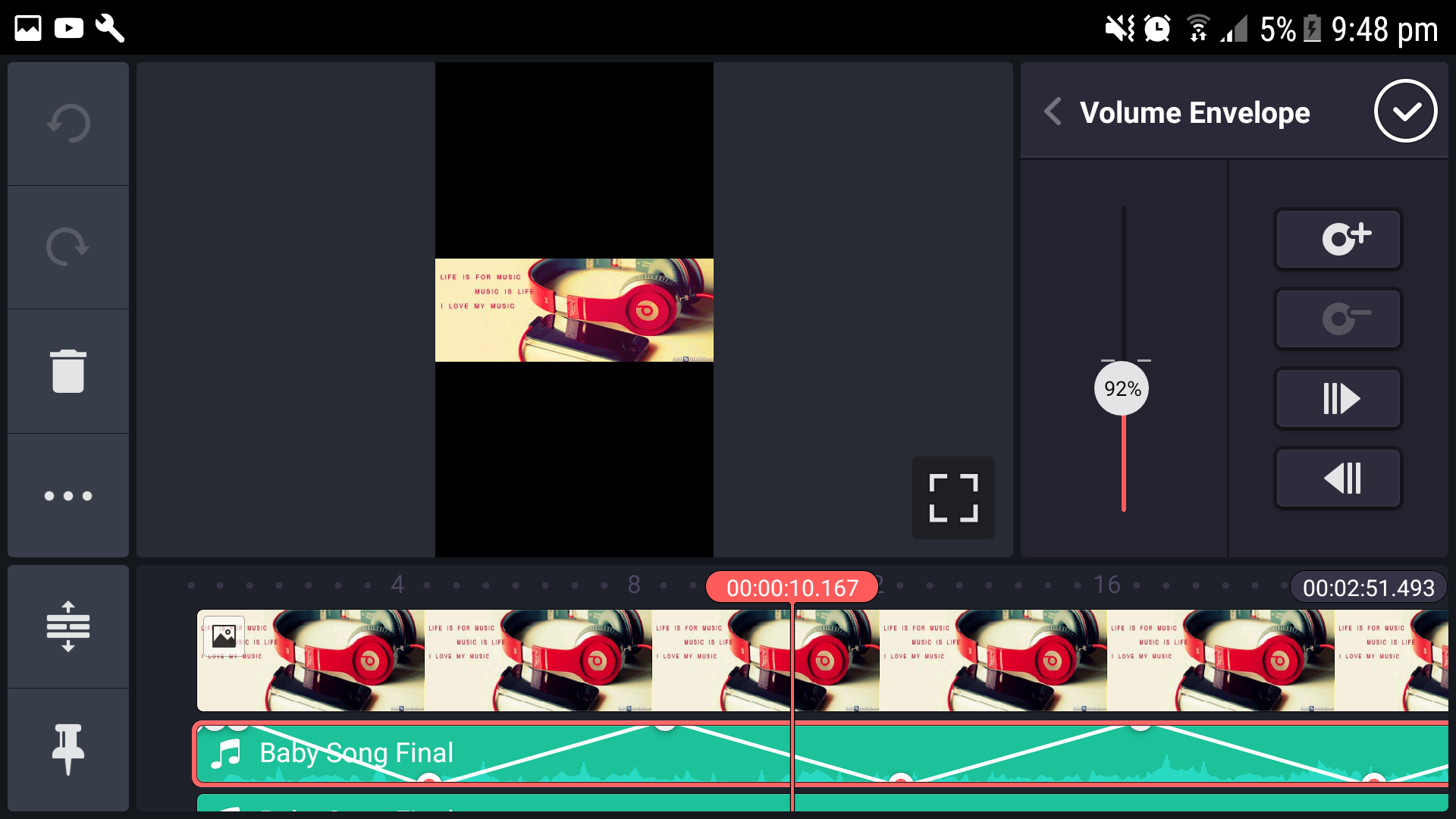Confirm Volume Envelope with the checkmark

coord(1405,111)
